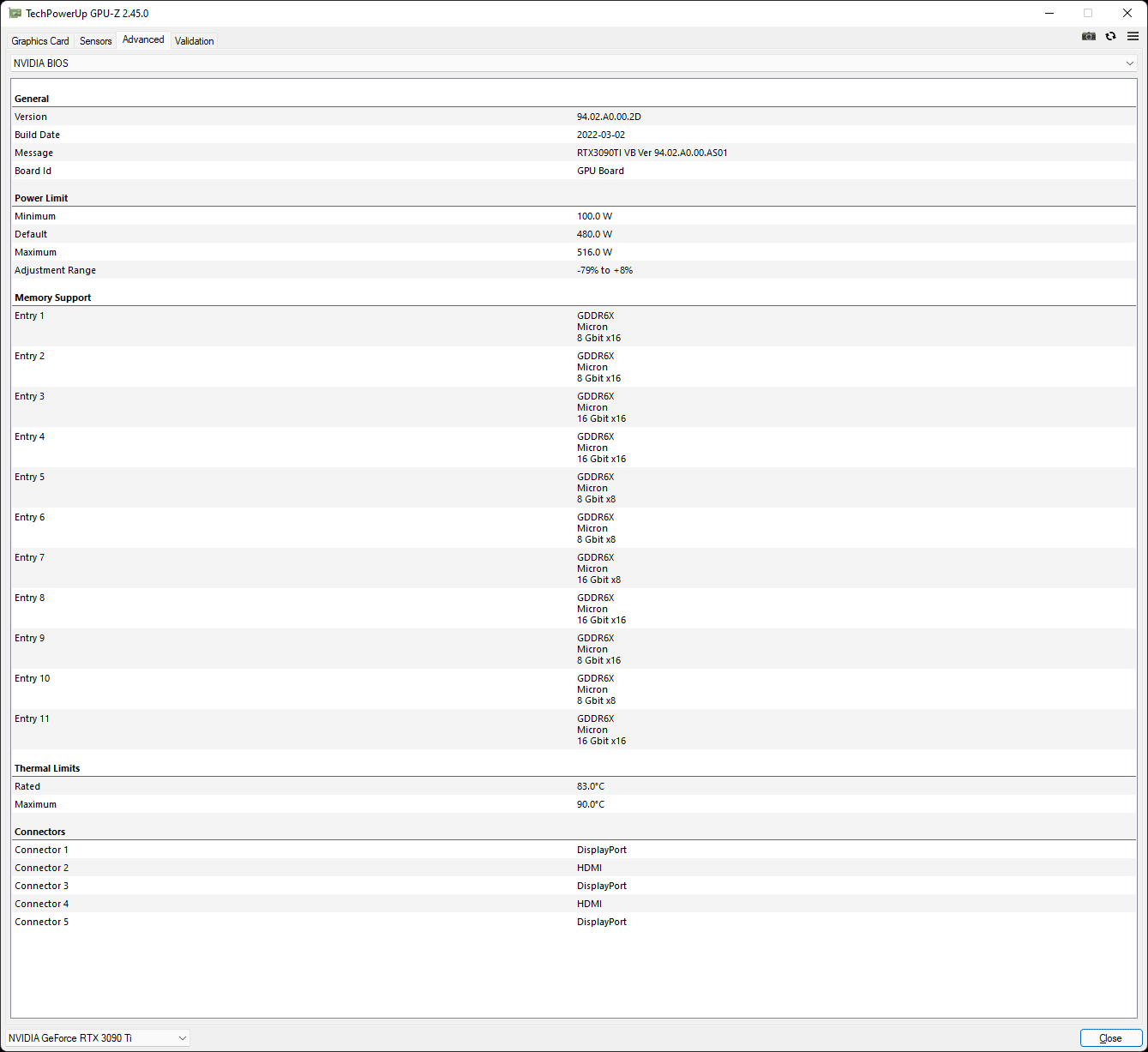Click the Connector 3 DisplayPort value
Screen dimensions: 1148x1052
click(602, 886)
